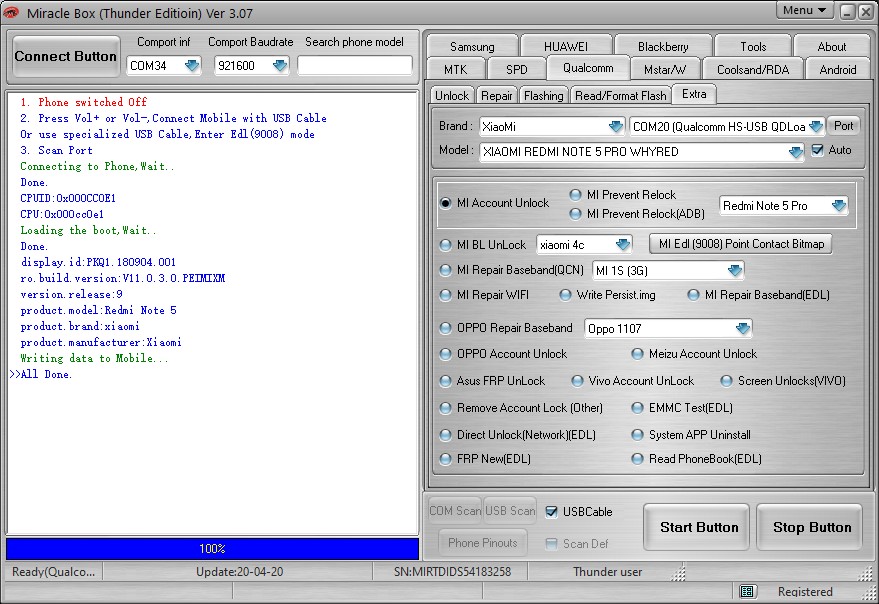Select Direct Unlock(Network)(EDL) radio option

446,435
